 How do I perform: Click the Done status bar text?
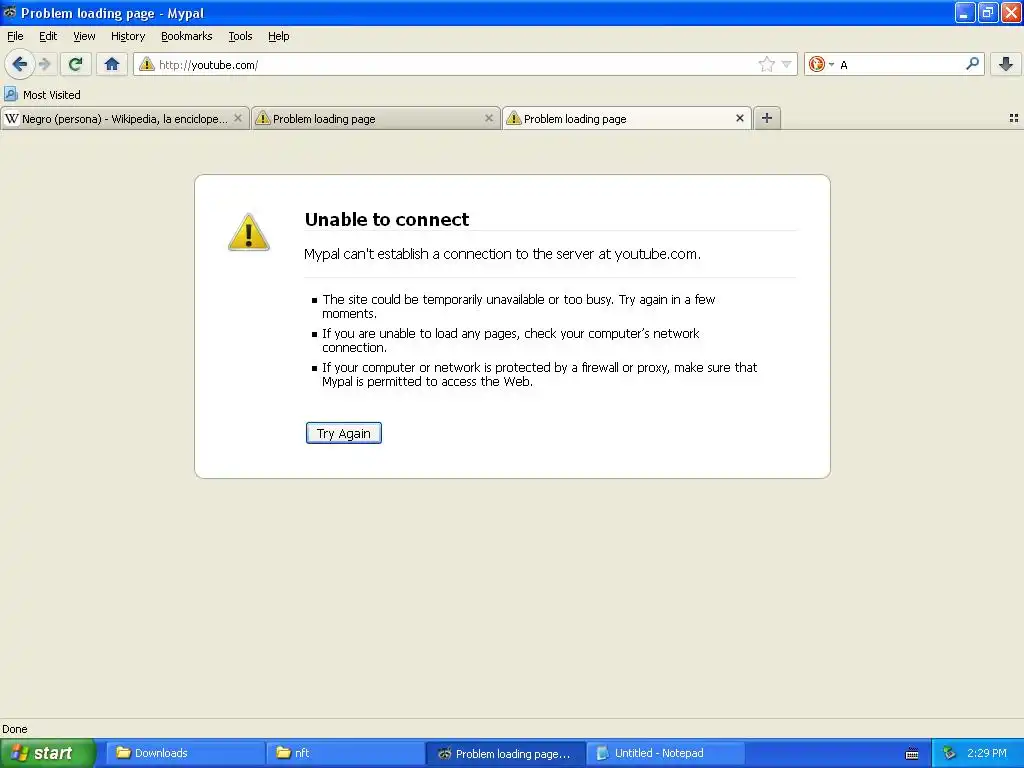pos(14,729)
